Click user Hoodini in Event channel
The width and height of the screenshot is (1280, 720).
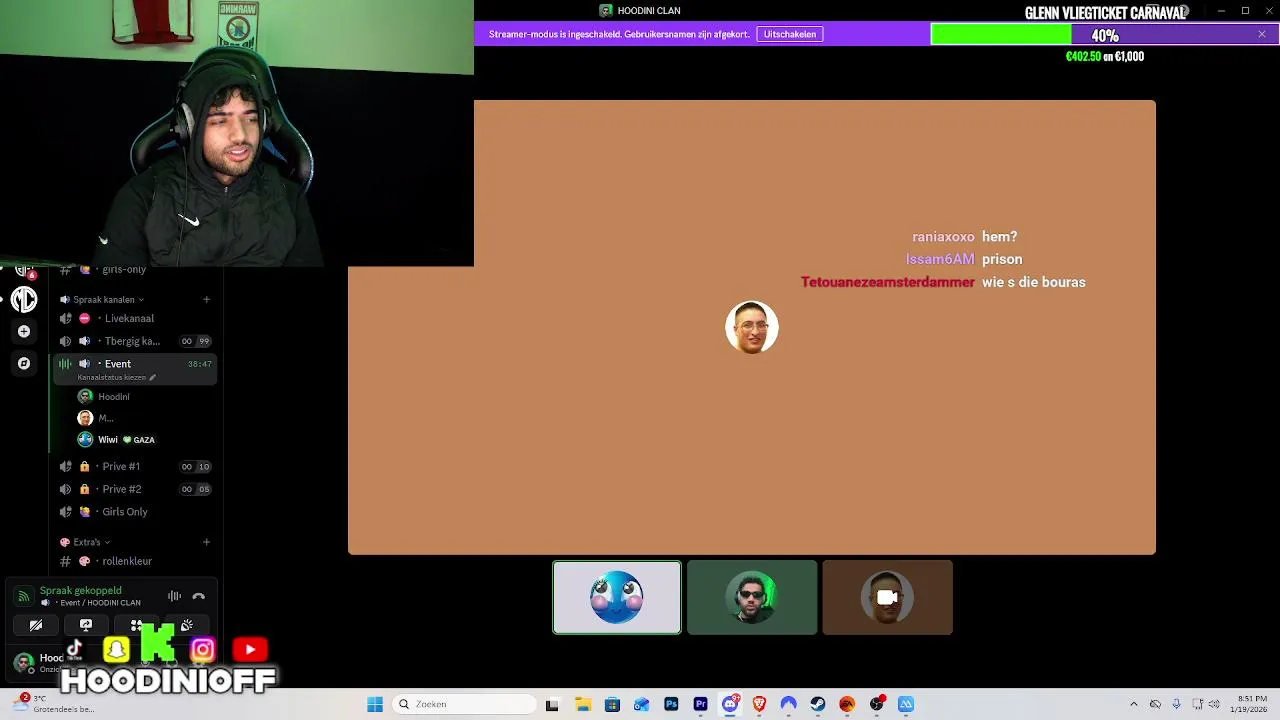coord(113,397)
